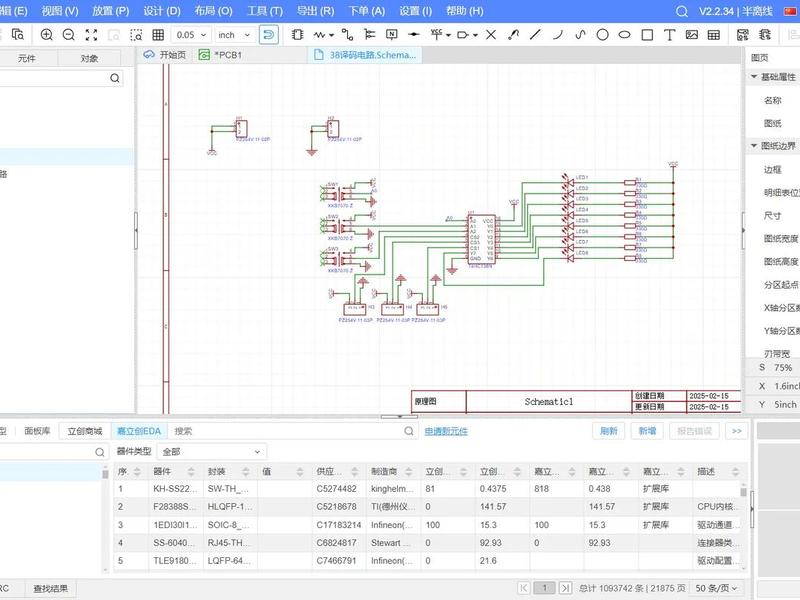Open the 工具 (T) menu
The height and width of the screenshot is (600, 800).
(265, 11)
